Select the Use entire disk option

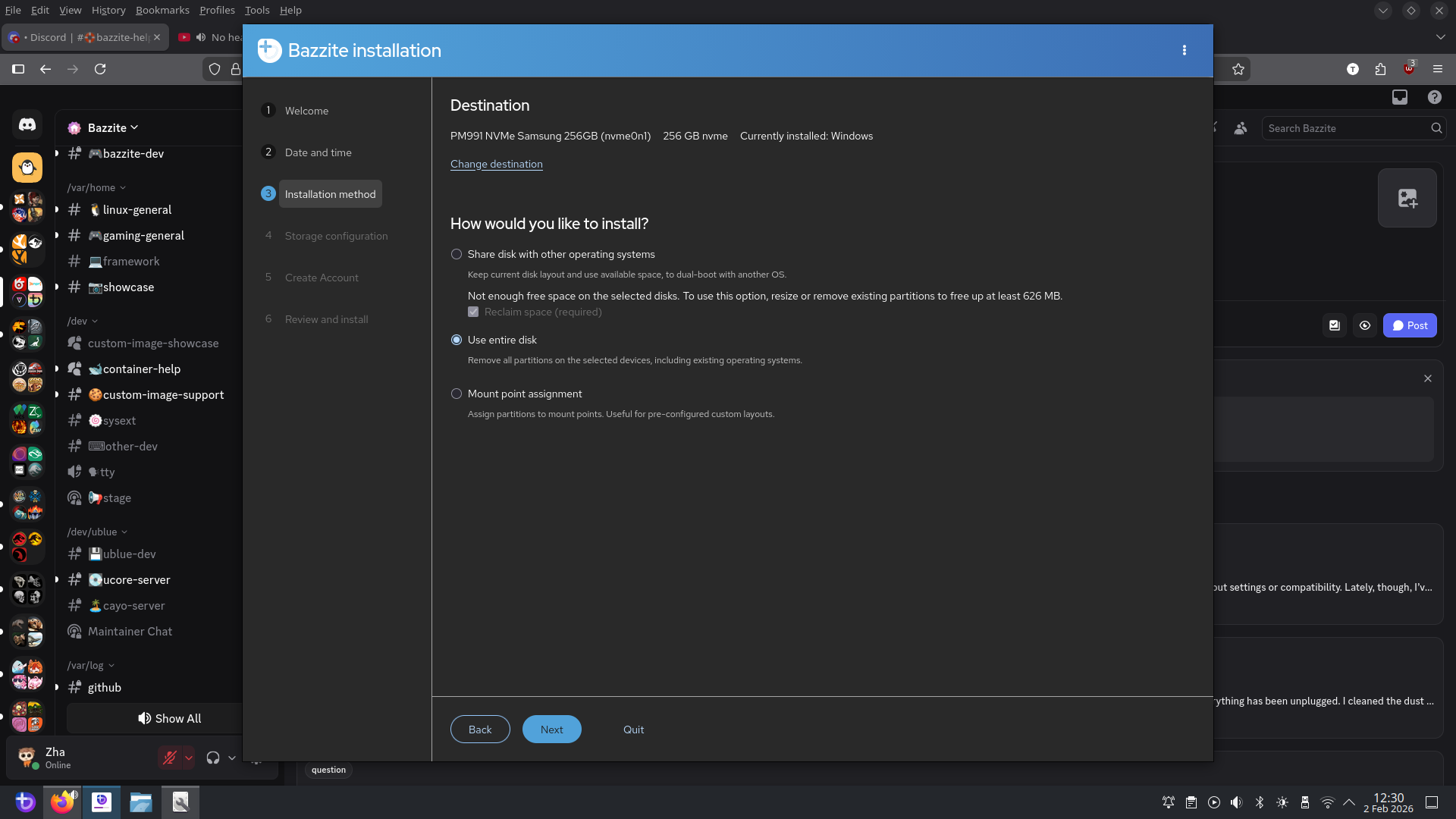(457, 340)
